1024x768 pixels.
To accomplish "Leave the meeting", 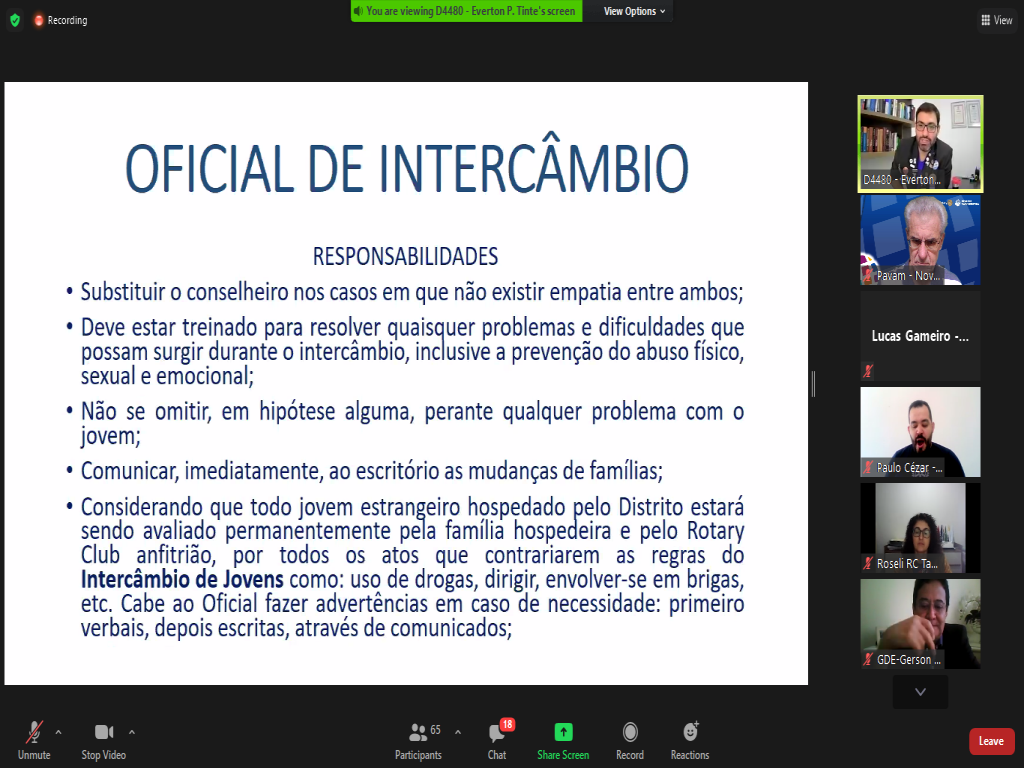I will pos(991,741).
